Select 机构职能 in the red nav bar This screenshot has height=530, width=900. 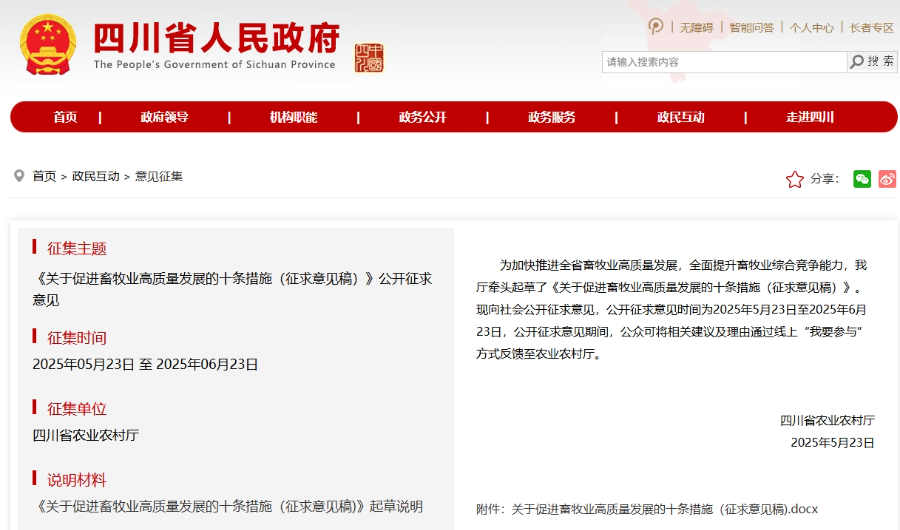pyautogui.click(x=293, y=117)
